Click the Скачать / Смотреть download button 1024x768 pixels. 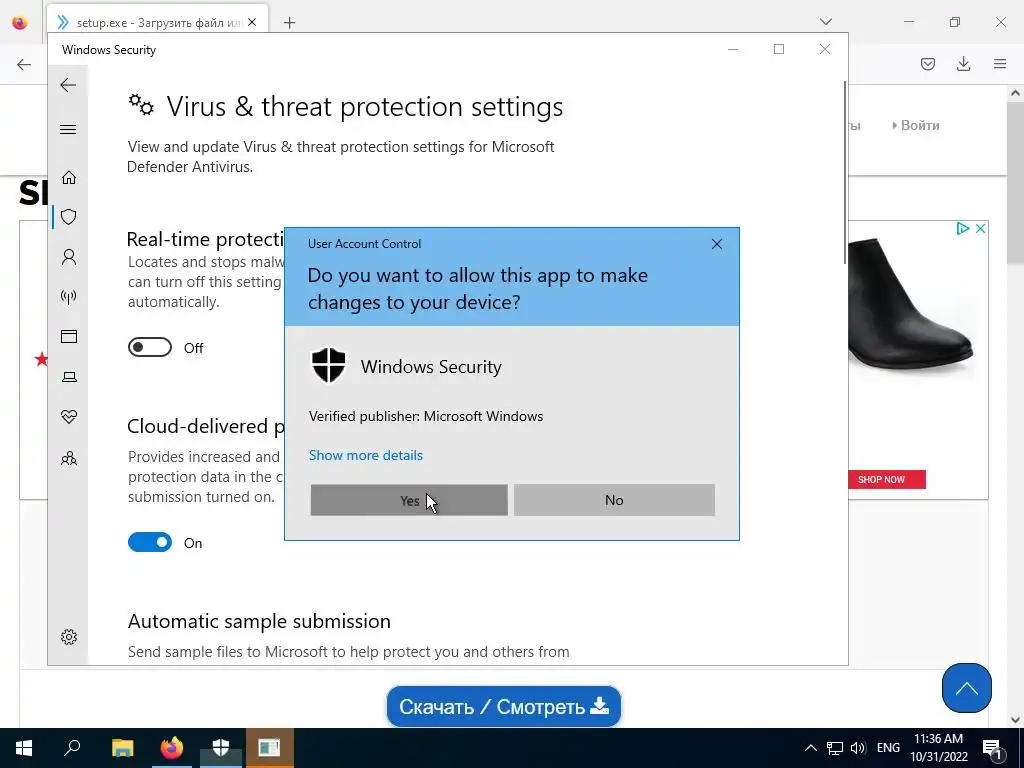(504, 707)
